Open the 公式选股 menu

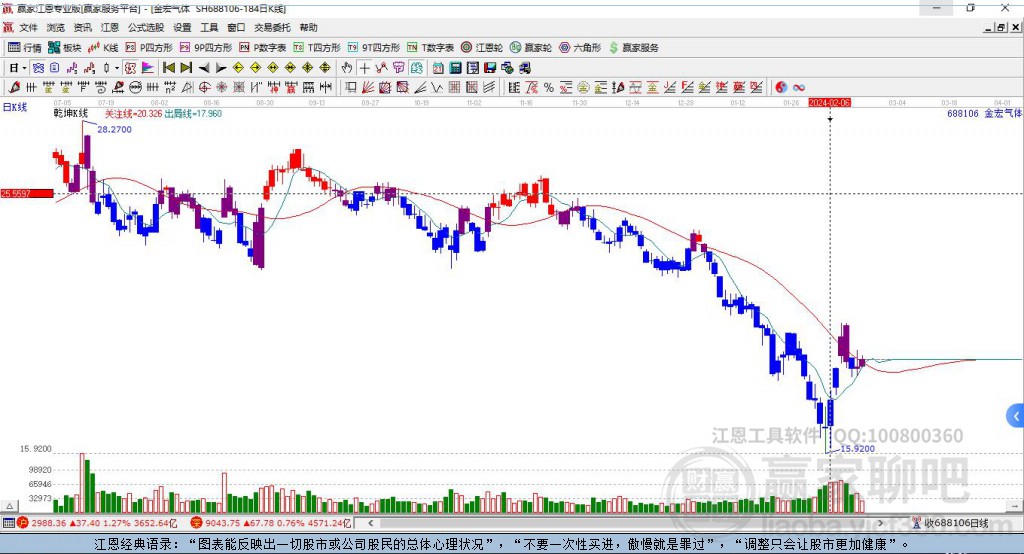146,27
